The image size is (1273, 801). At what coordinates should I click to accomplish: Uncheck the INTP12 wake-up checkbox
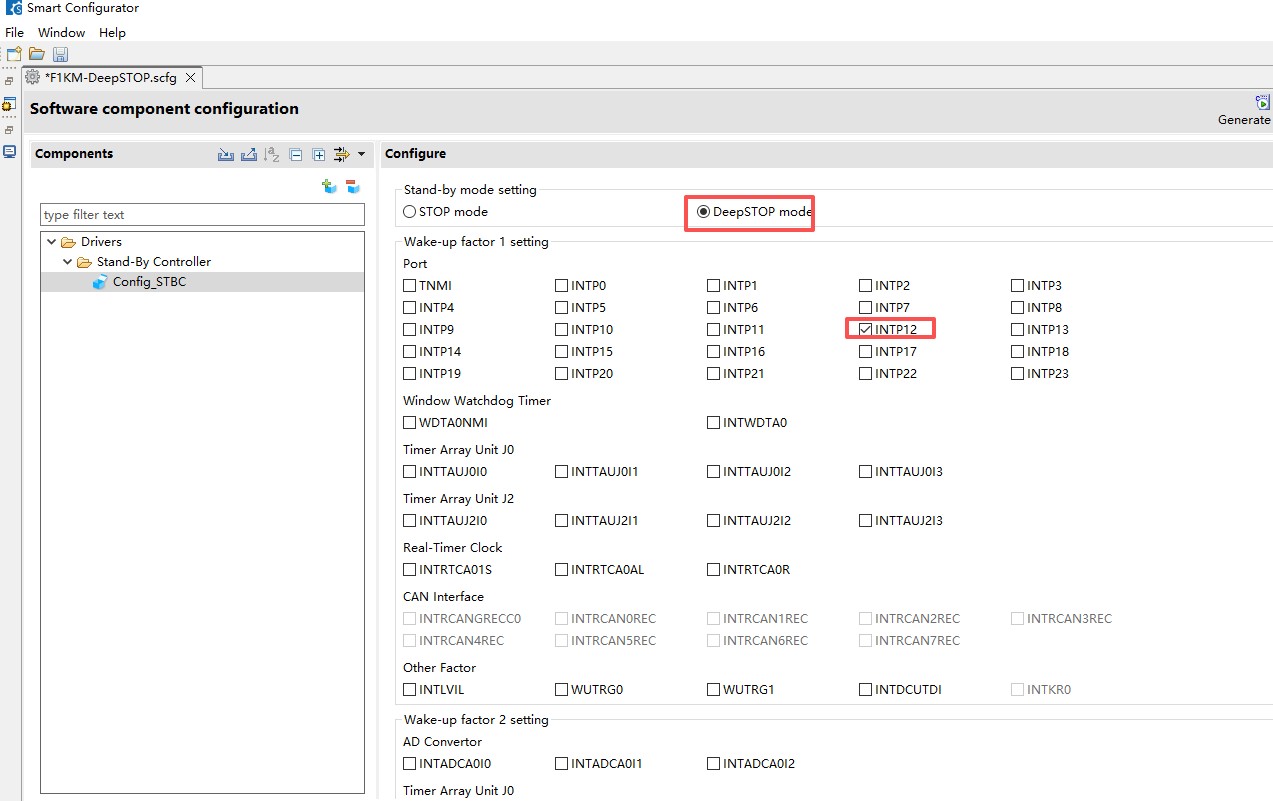[866, 329]
